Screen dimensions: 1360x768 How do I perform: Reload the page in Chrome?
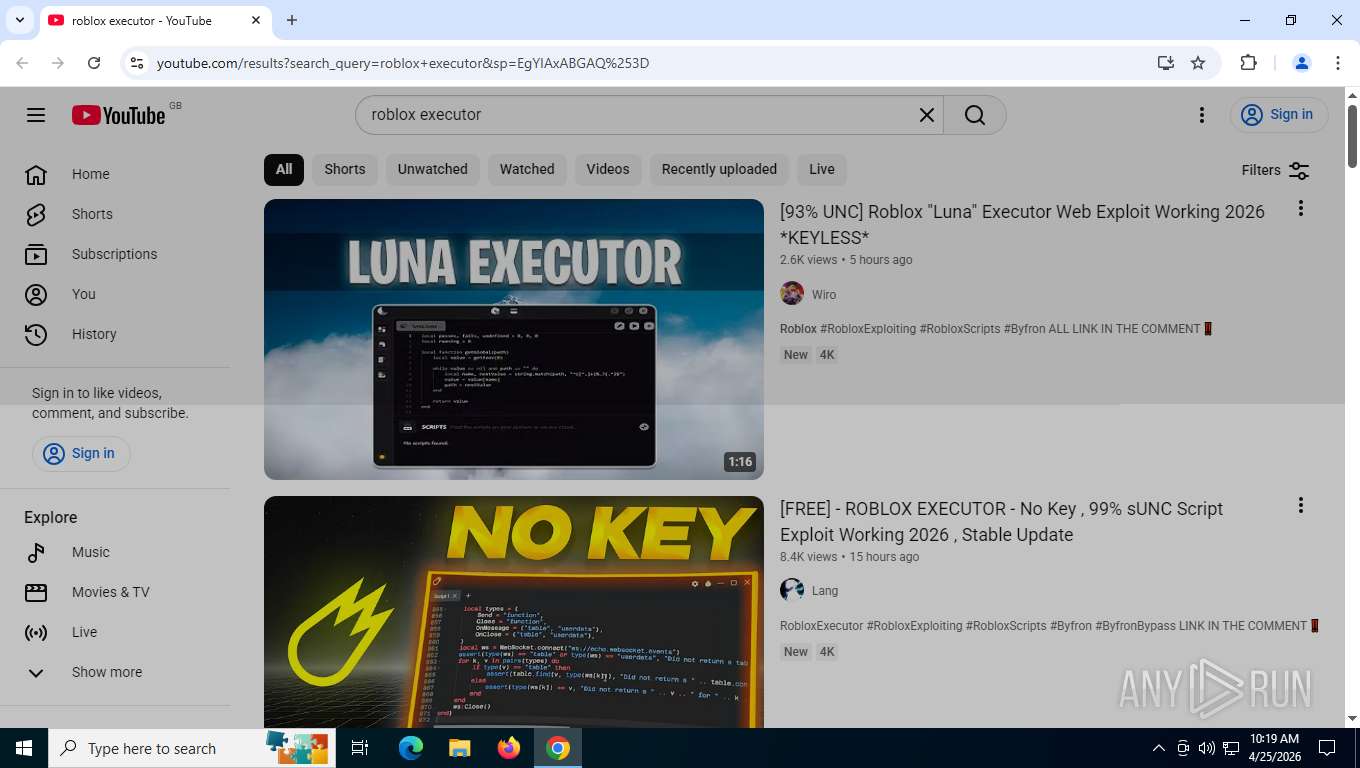[x=94, y=63]
